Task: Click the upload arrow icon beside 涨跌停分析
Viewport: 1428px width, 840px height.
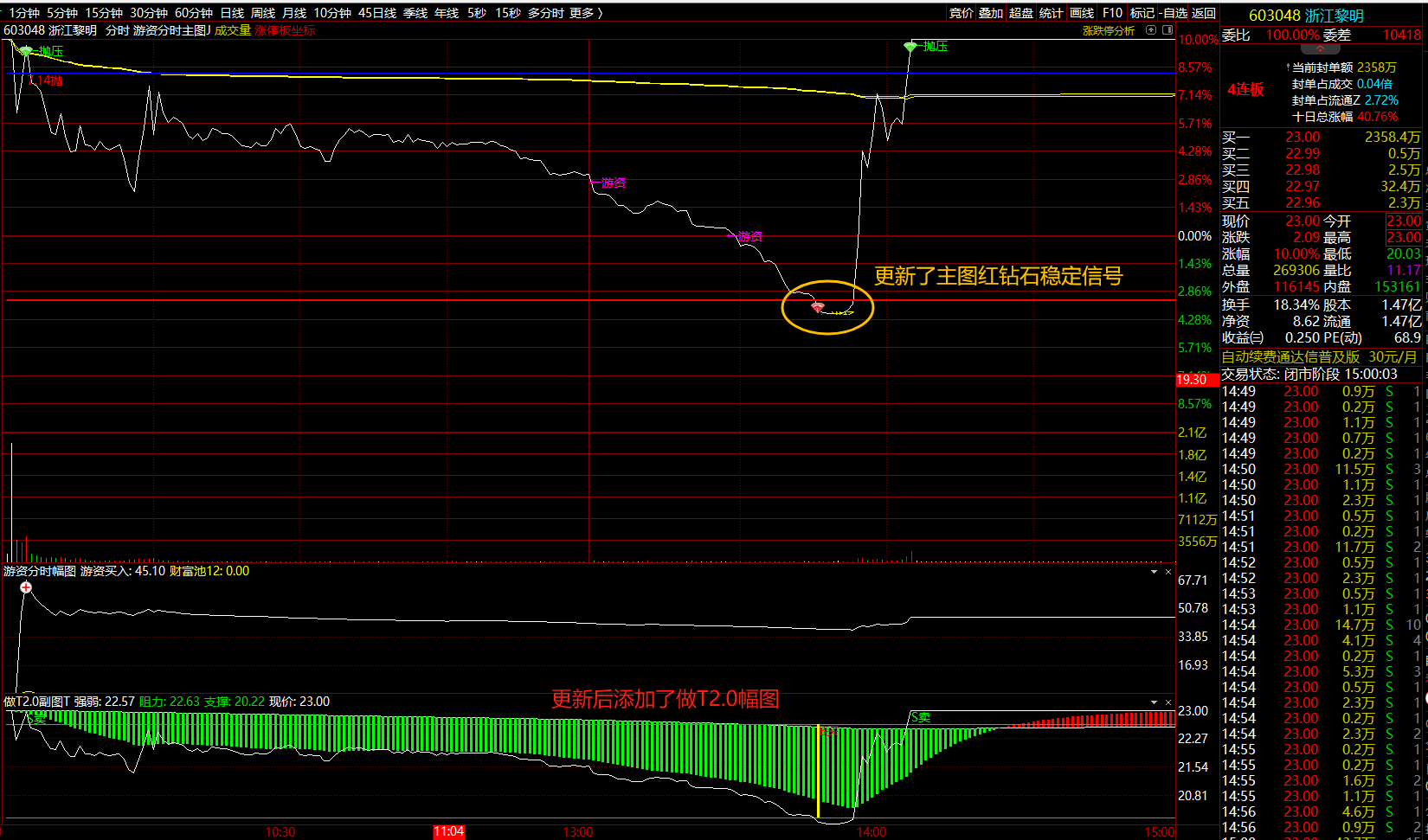Action: (1151, 30)
